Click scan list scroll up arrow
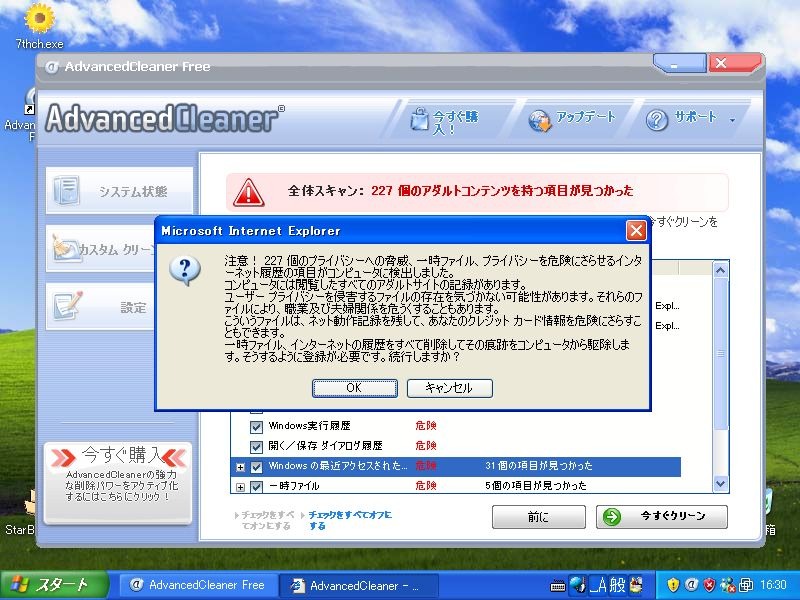800x600 pixels. [720, 270]
